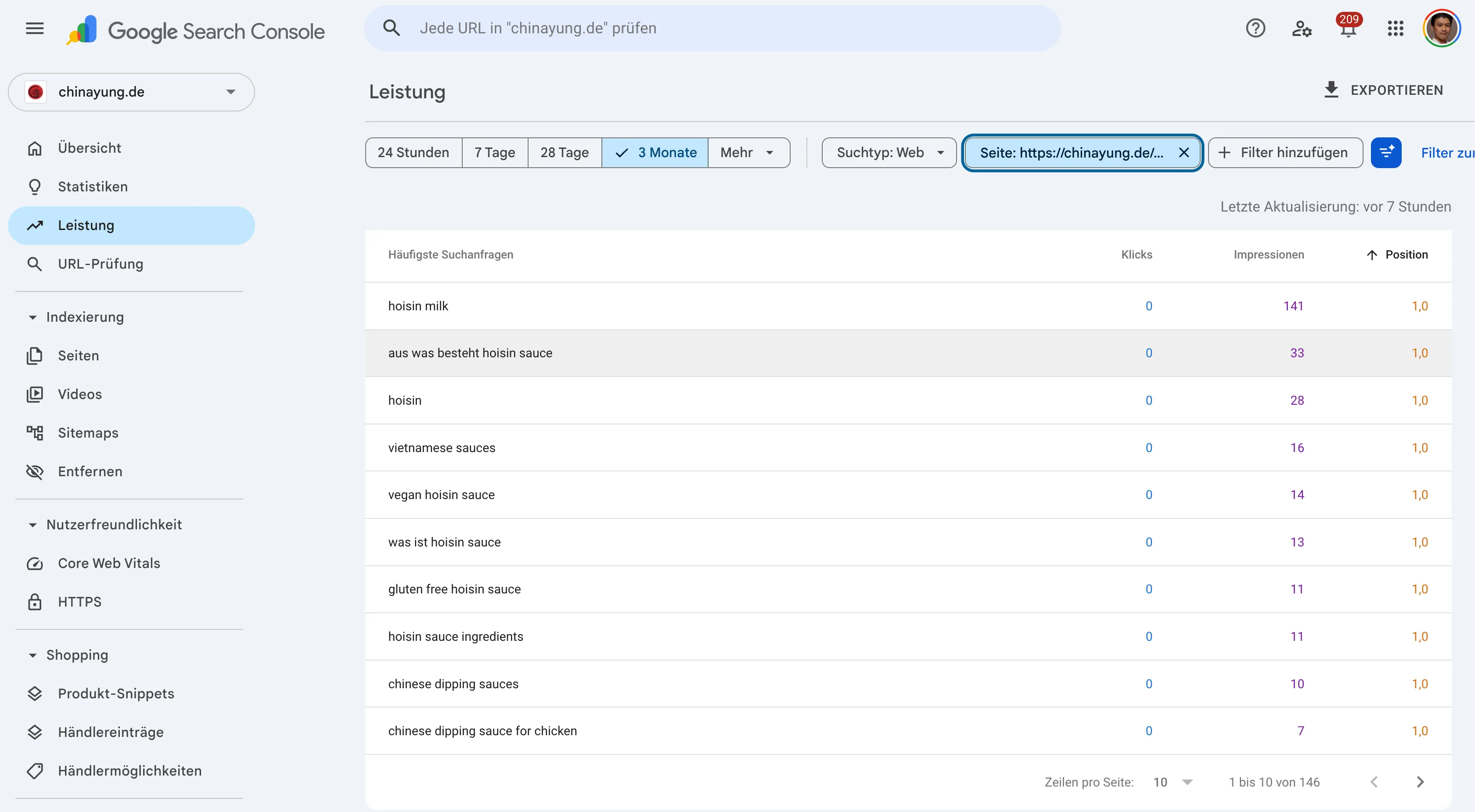Click the Google Search Console logo
Viewport: 1475px width, 812px height.
[x=196, y=30]
